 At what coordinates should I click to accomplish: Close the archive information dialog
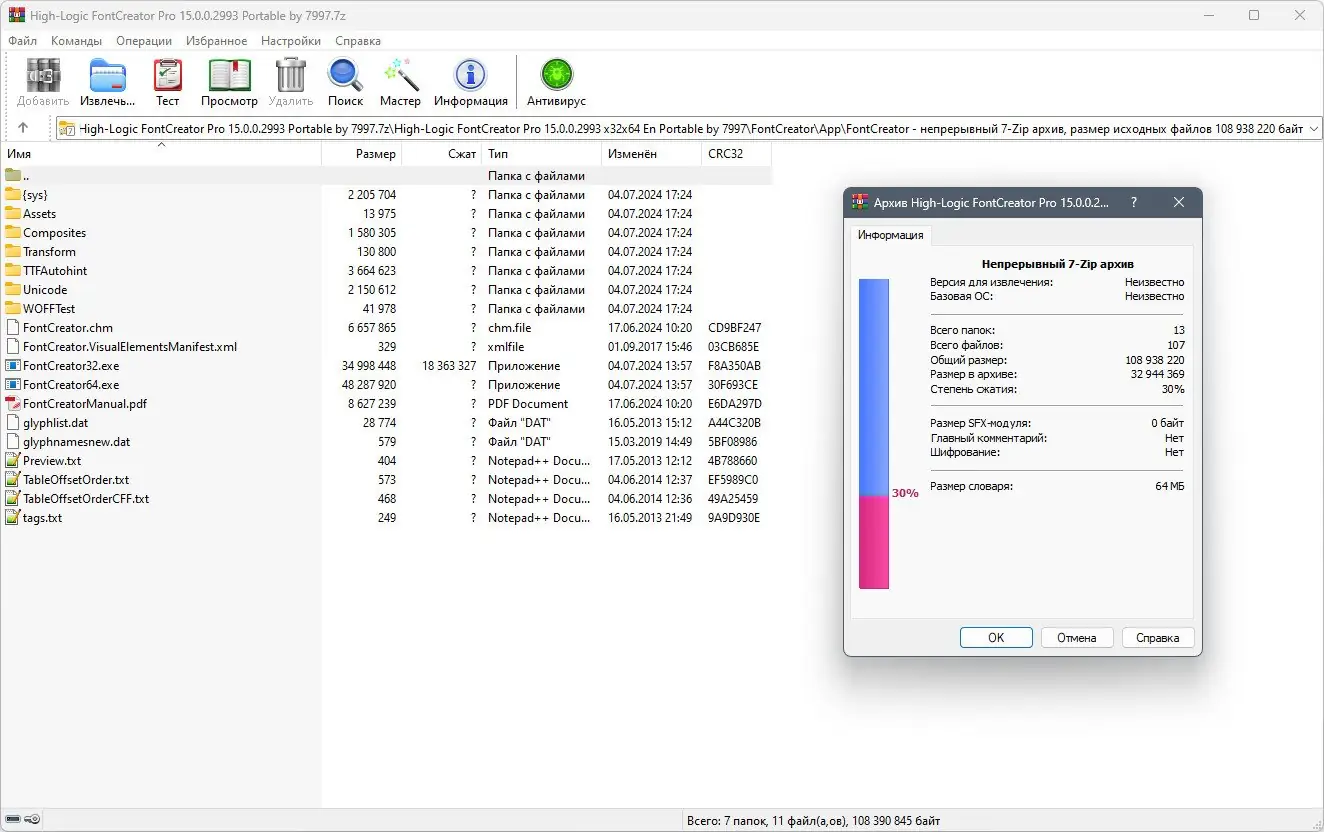click(x=1178, y=202)
